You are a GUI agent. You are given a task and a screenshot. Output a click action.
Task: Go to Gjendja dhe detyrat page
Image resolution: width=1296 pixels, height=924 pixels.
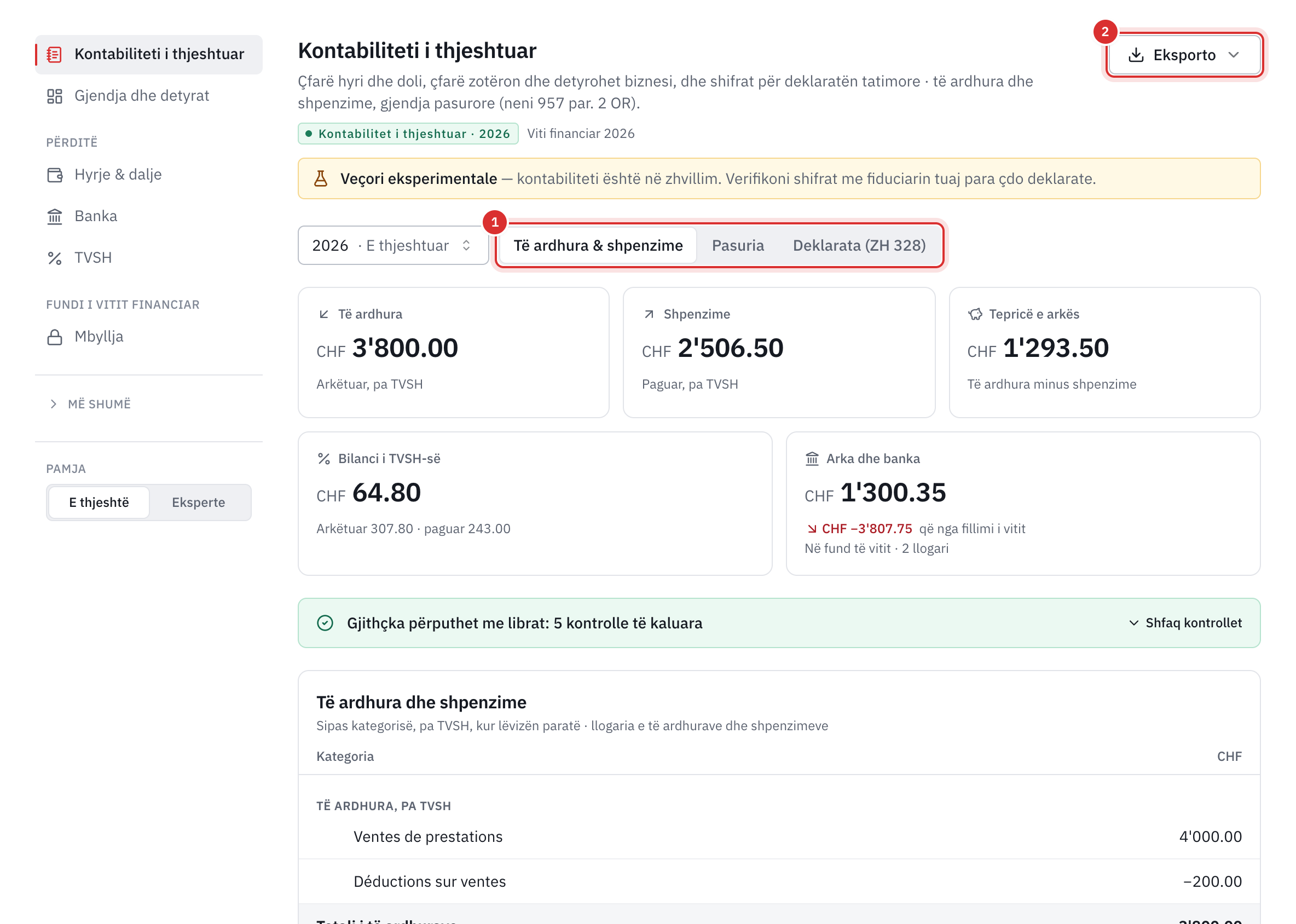pos(149,96)
